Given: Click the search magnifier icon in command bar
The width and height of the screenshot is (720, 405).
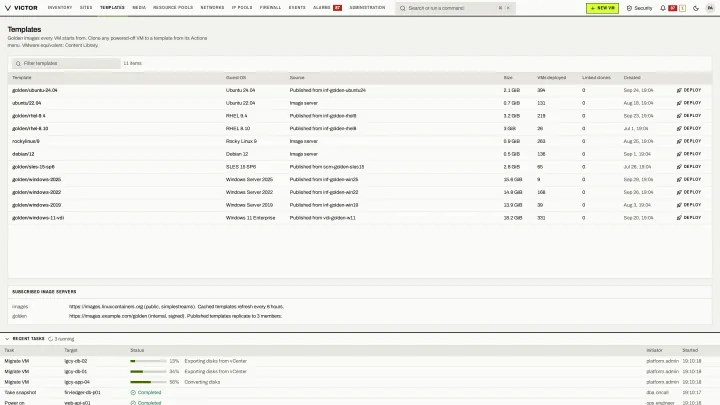Looking at the screenshot, I should (403, 8).
